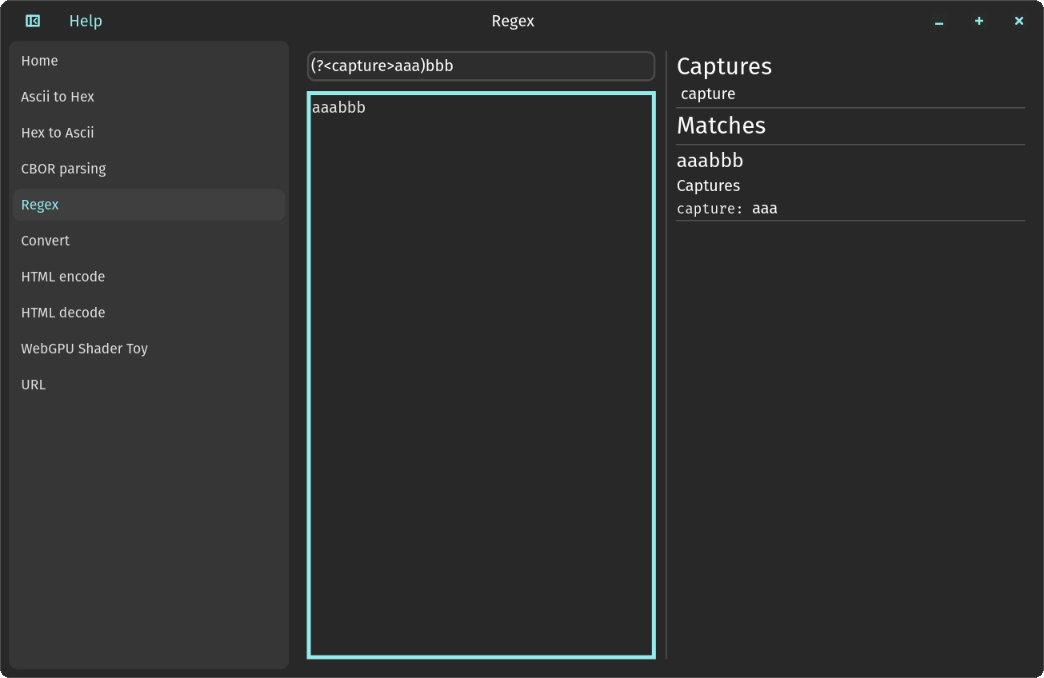Open WebGPU Shader Toy
1044x678 pixels.
149,348
